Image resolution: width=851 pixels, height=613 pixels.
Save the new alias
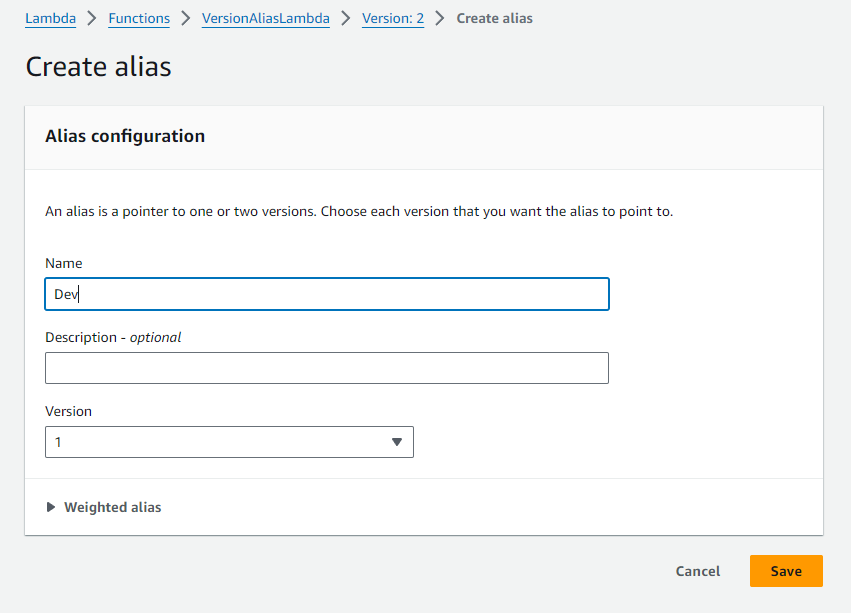(785, 571)
